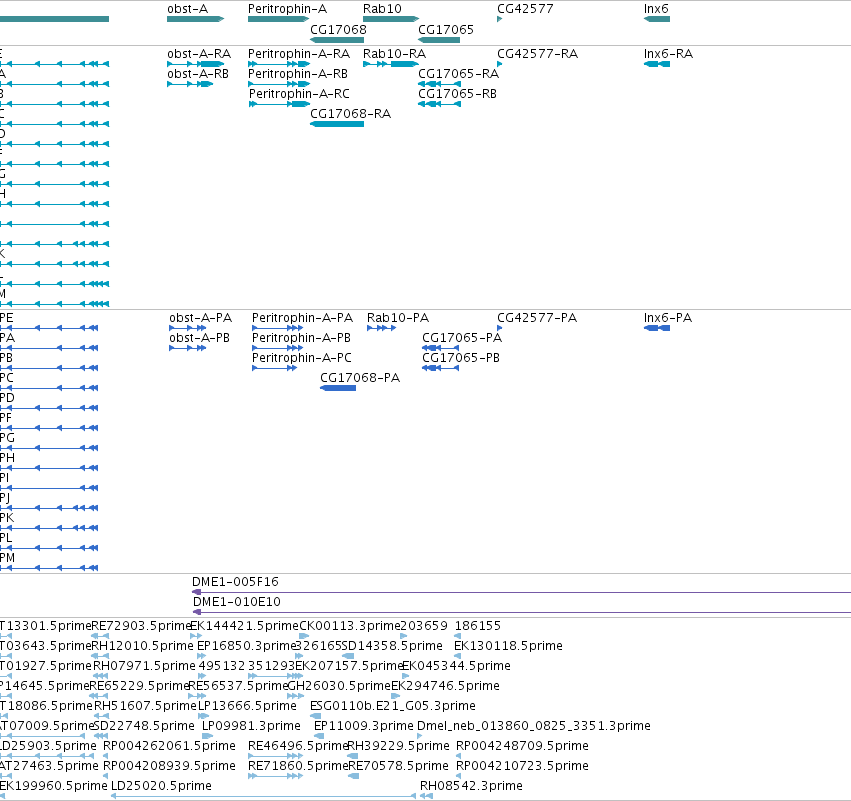Click the RP004262061.5prime EST label
The height and width of the screenshot is (801, 851).
coord(169,746)
